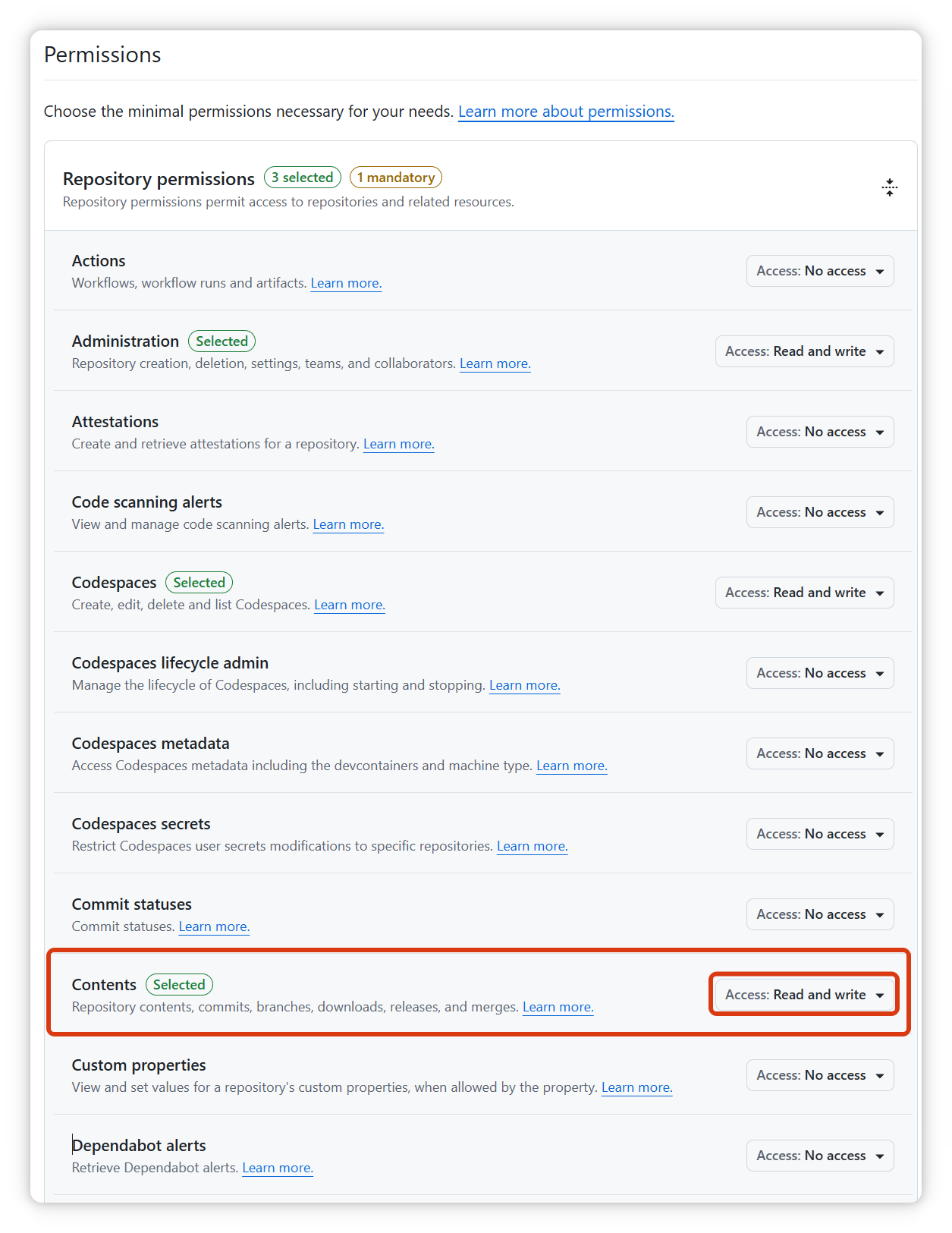Open Learn more link for Administration

click(x=495, y=363)
